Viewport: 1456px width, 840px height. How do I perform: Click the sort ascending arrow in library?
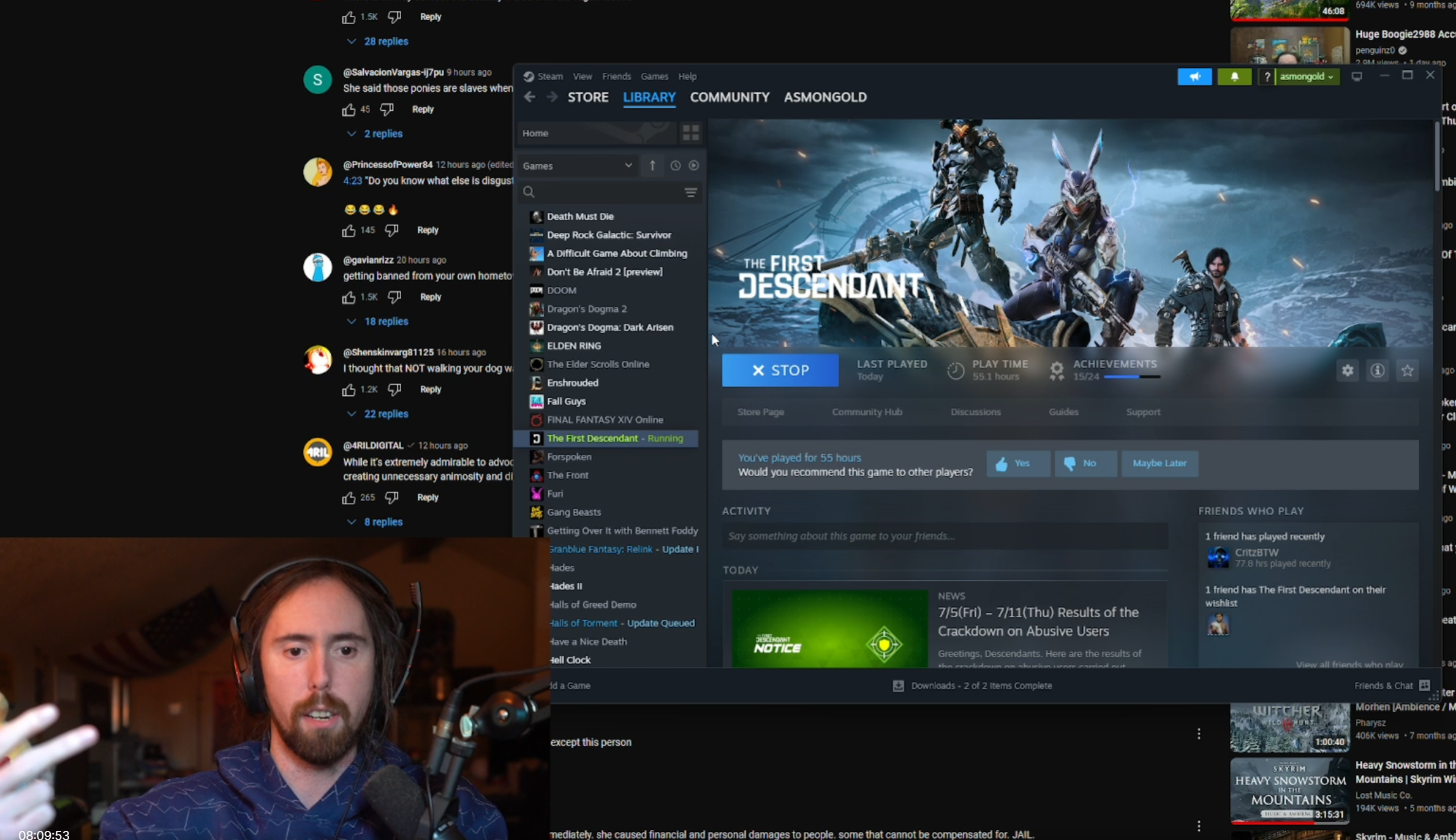652,165
